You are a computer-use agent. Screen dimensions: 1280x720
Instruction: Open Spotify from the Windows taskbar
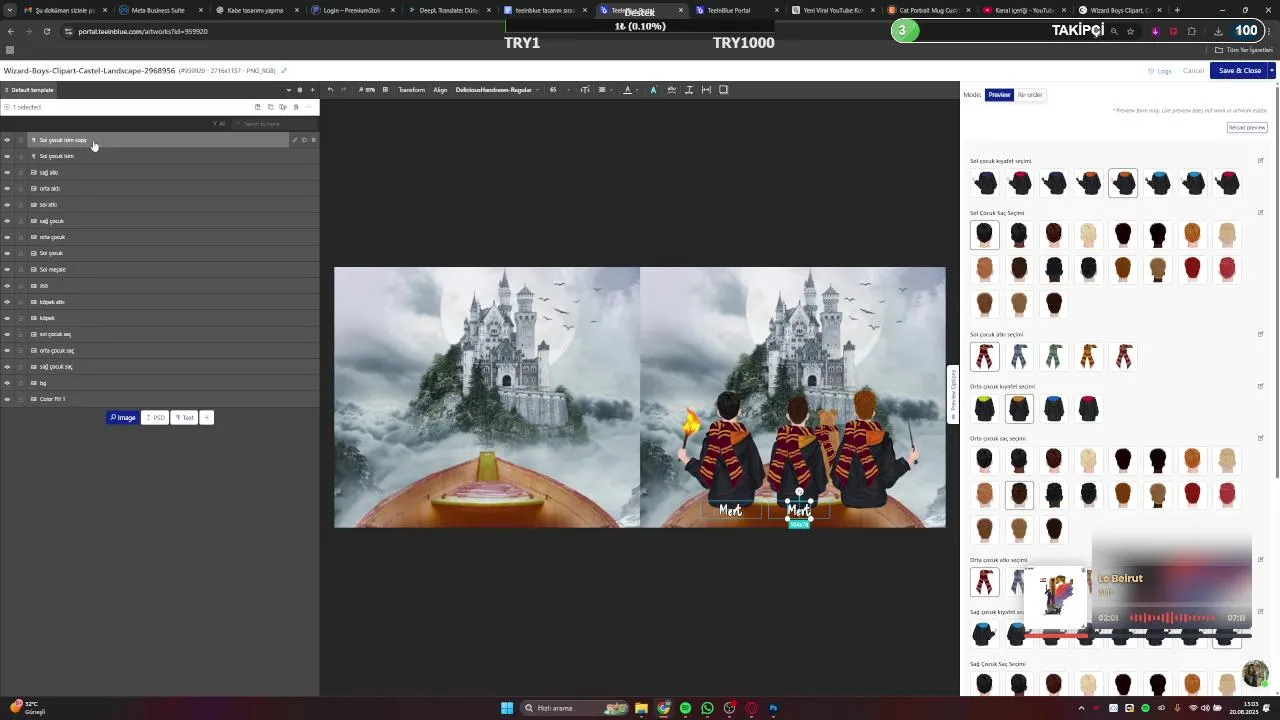tap(685, 708)
